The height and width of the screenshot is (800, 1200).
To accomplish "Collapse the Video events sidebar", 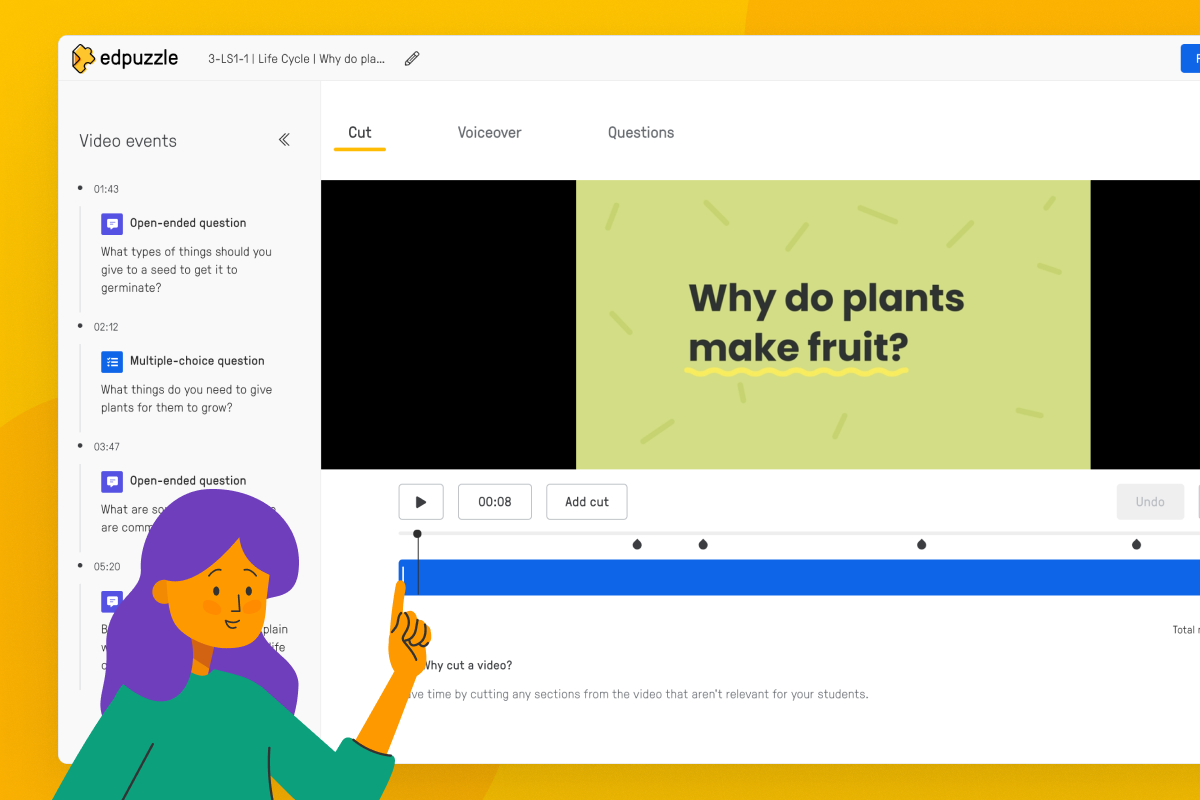I will (284, 140).
